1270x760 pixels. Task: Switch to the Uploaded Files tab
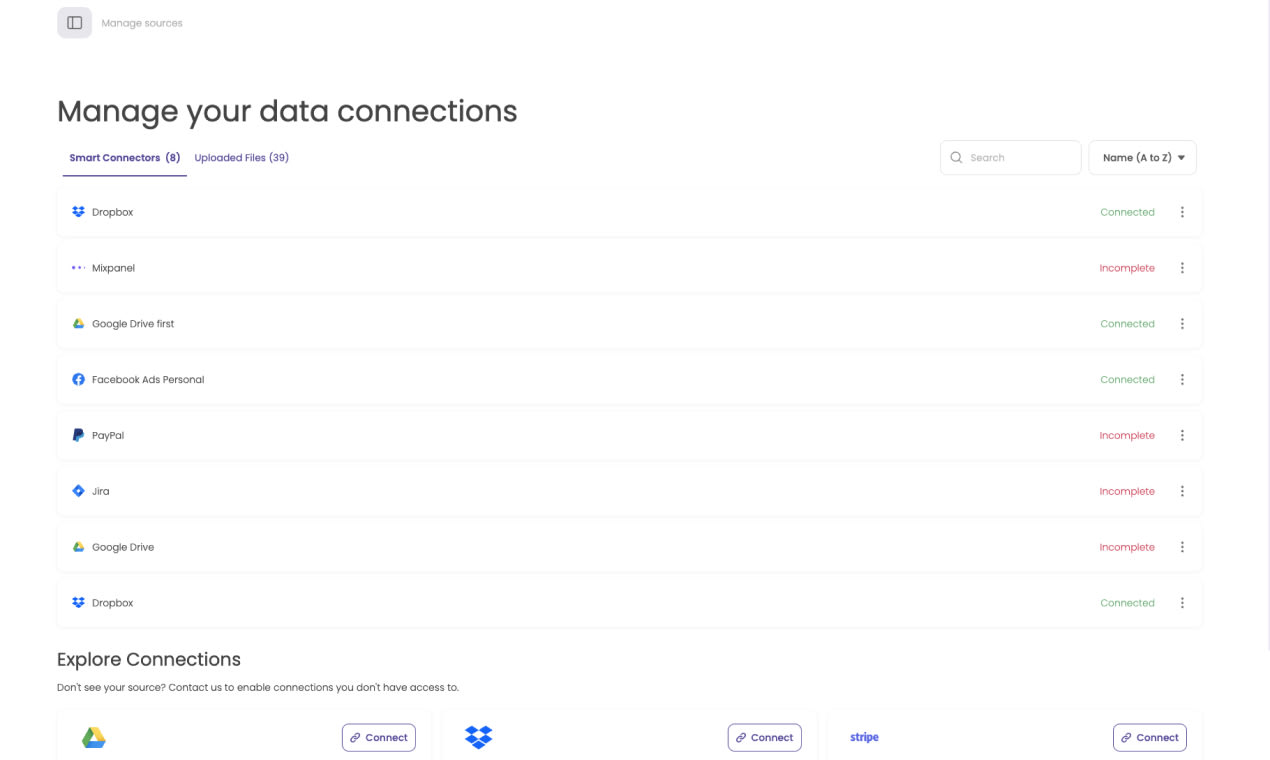coord(242,158)
